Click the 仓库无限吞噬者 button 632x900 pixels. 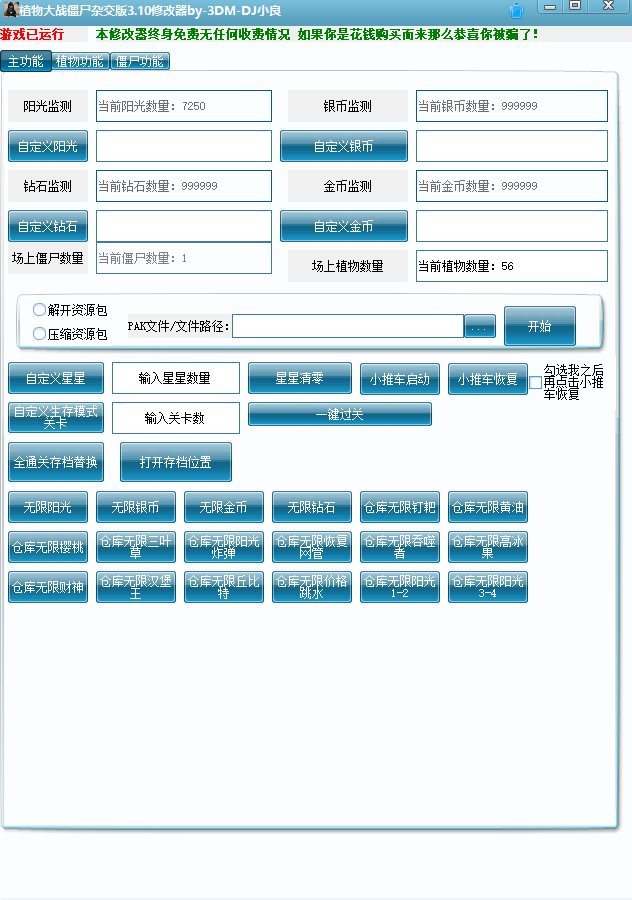pyautogui.click(x=400, y=547)
